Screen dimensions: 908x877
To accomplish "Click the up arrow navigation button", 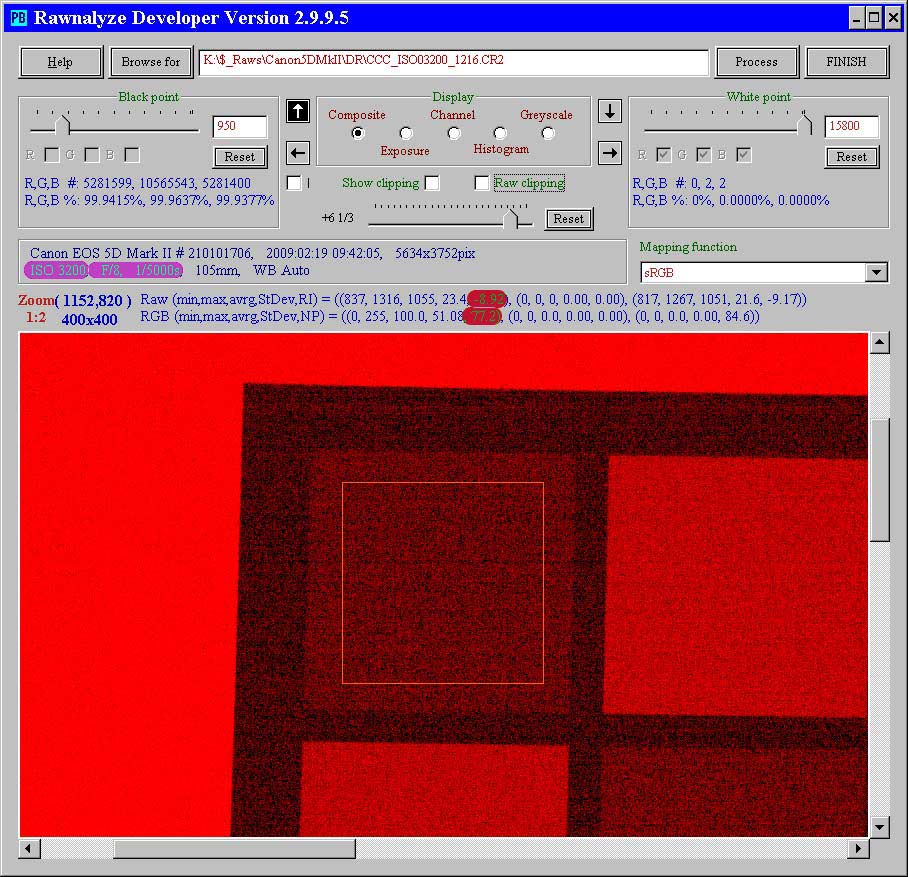I will pos(297,111).
